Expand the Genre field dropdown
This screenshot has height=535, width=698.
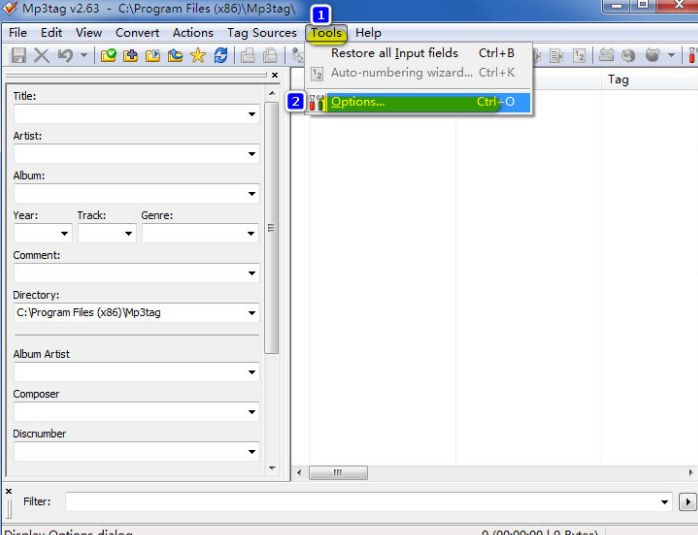(x=252, y=234)
